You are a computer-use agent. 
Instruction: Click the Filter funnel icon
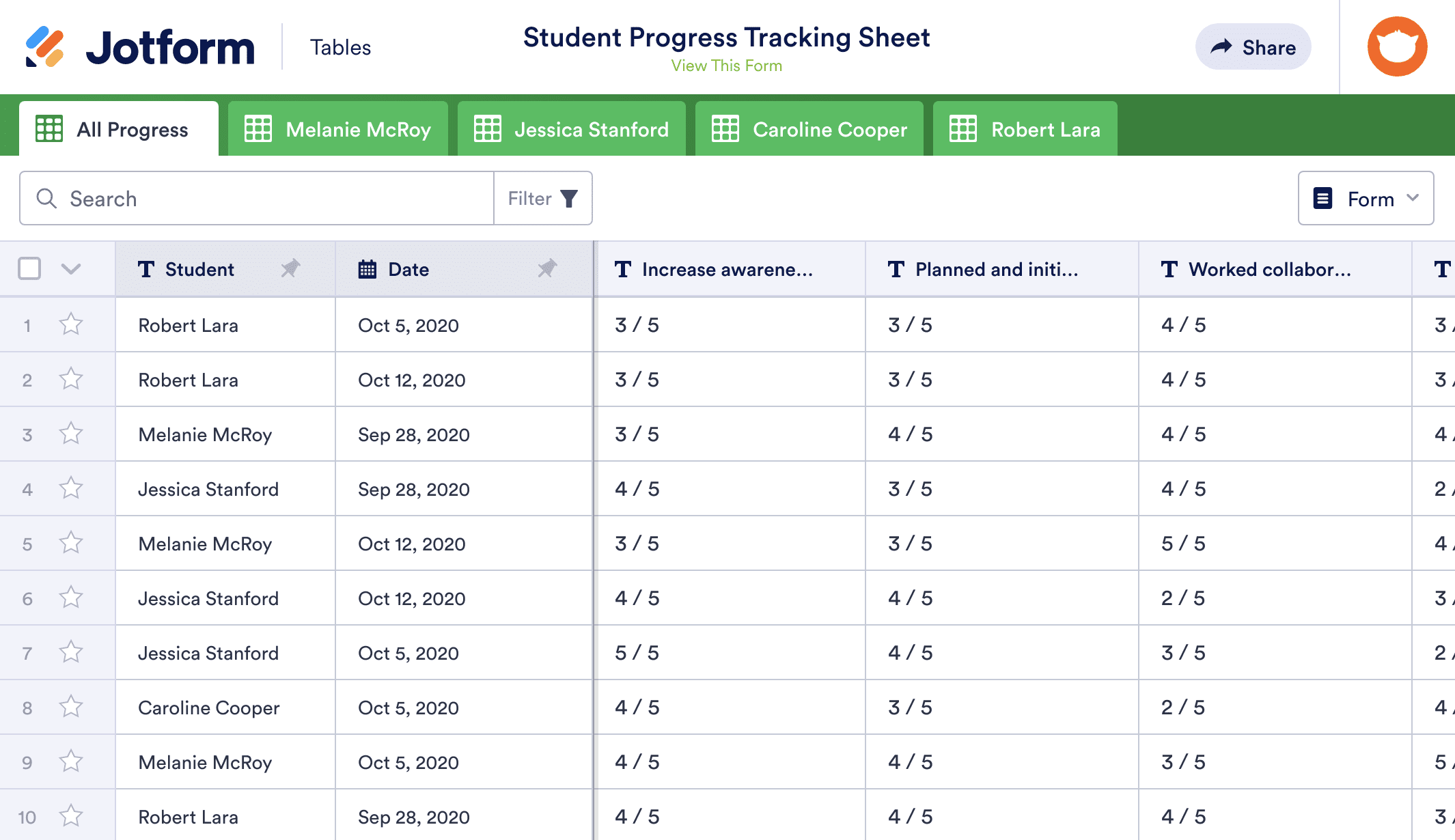click(x=568, y=199)
